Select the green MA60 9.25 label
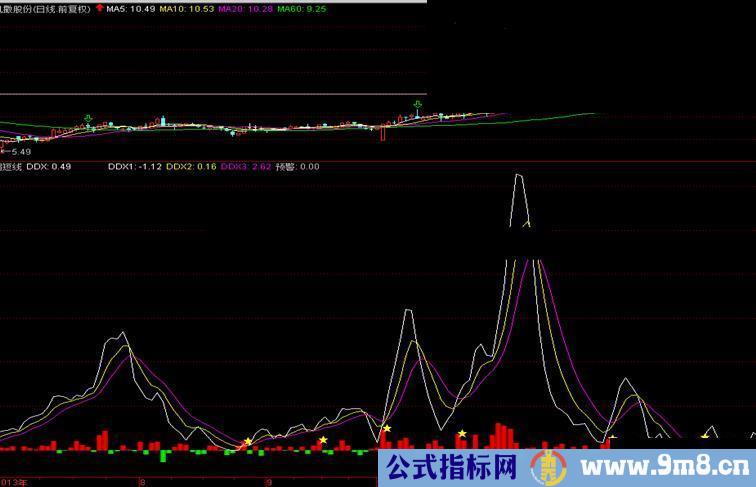The width and height of the screenshot is (756, 487). (x=302, y=8)
